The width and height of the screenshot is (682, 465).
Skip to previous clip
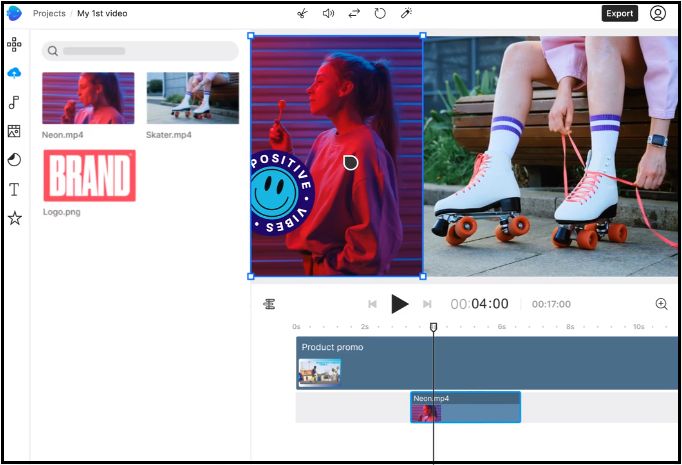click(372, 304)
